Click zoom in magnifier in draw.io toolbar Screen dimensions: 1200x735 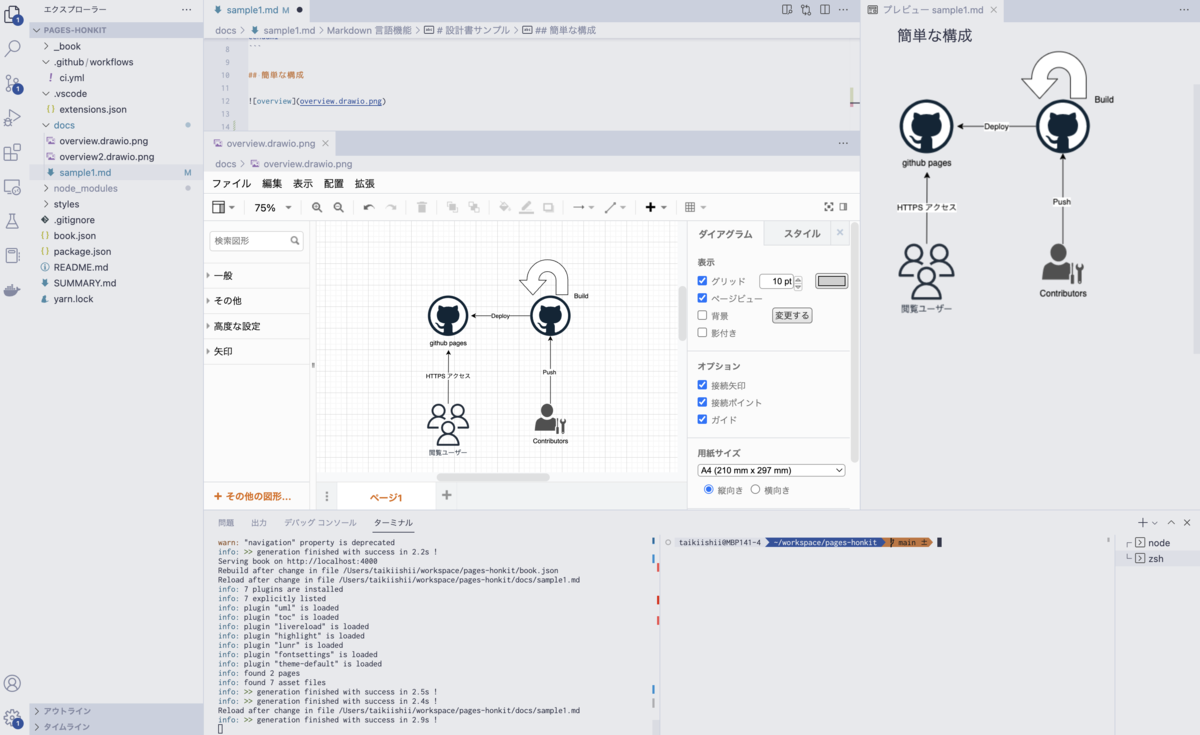click(317, 207)
